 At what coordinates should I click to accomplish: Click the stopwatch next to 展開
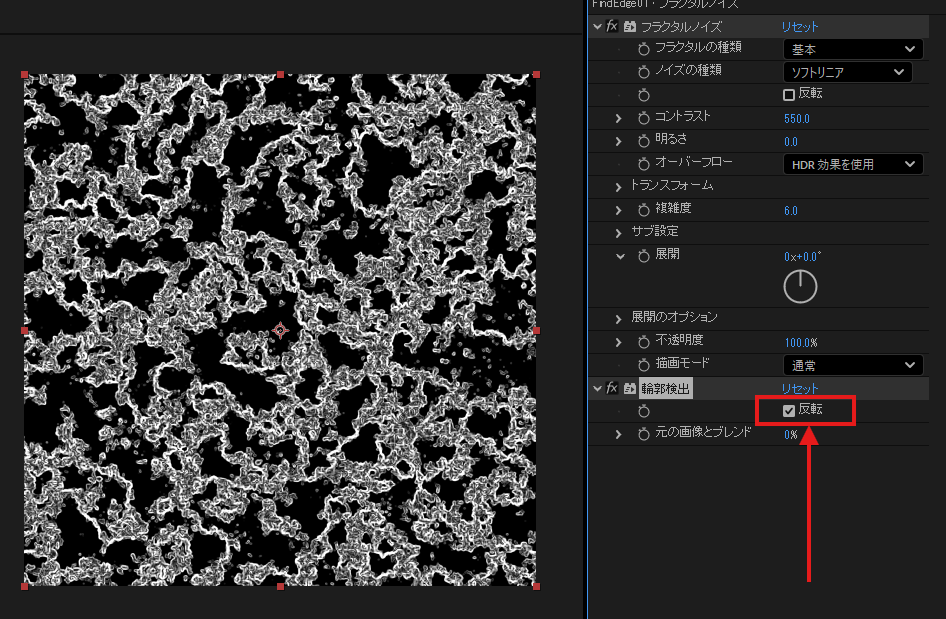pyautogui.click(x=644, y=256)
